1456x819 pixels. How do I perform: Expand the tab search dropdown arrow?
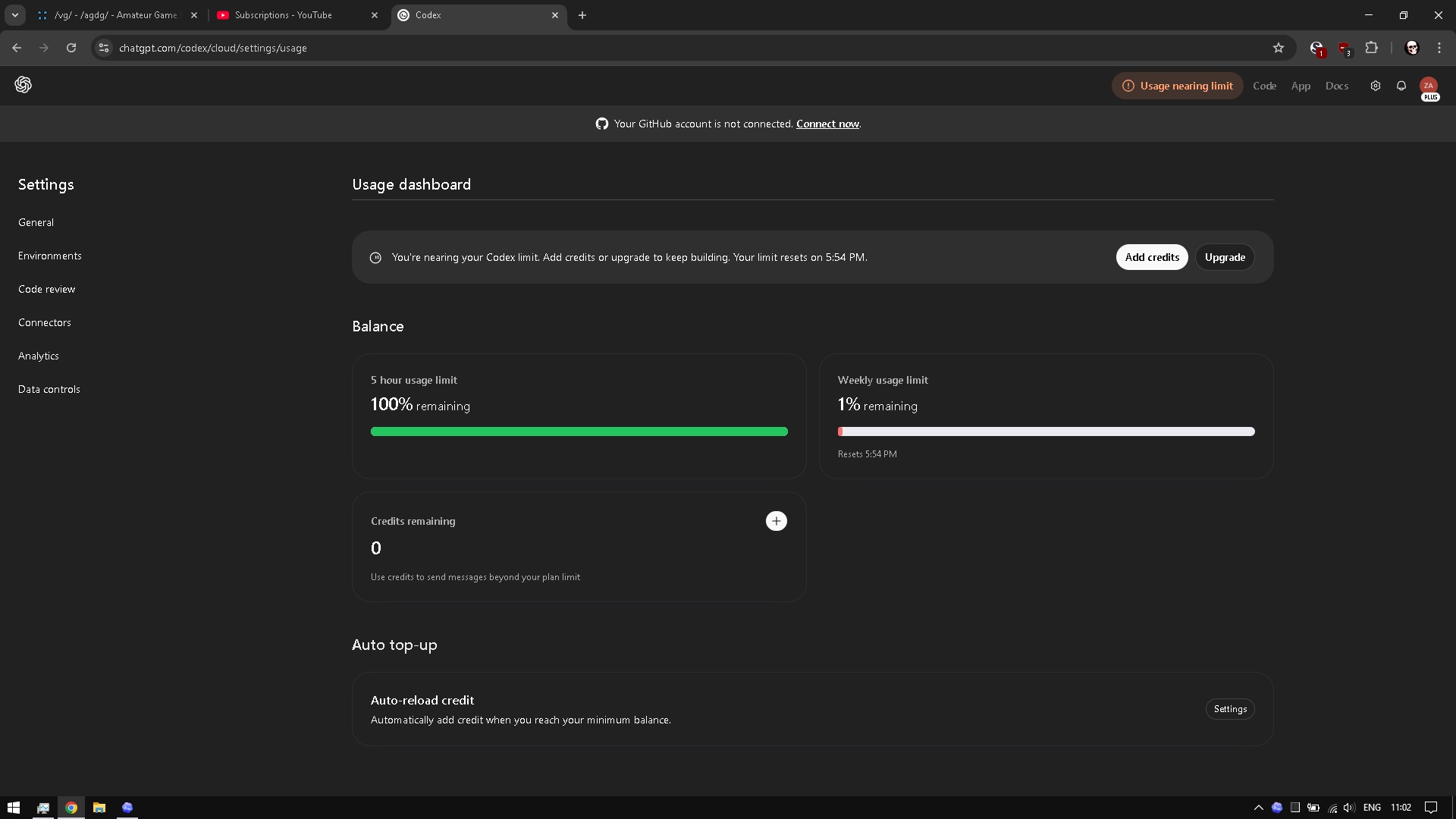tap(14, 15)
